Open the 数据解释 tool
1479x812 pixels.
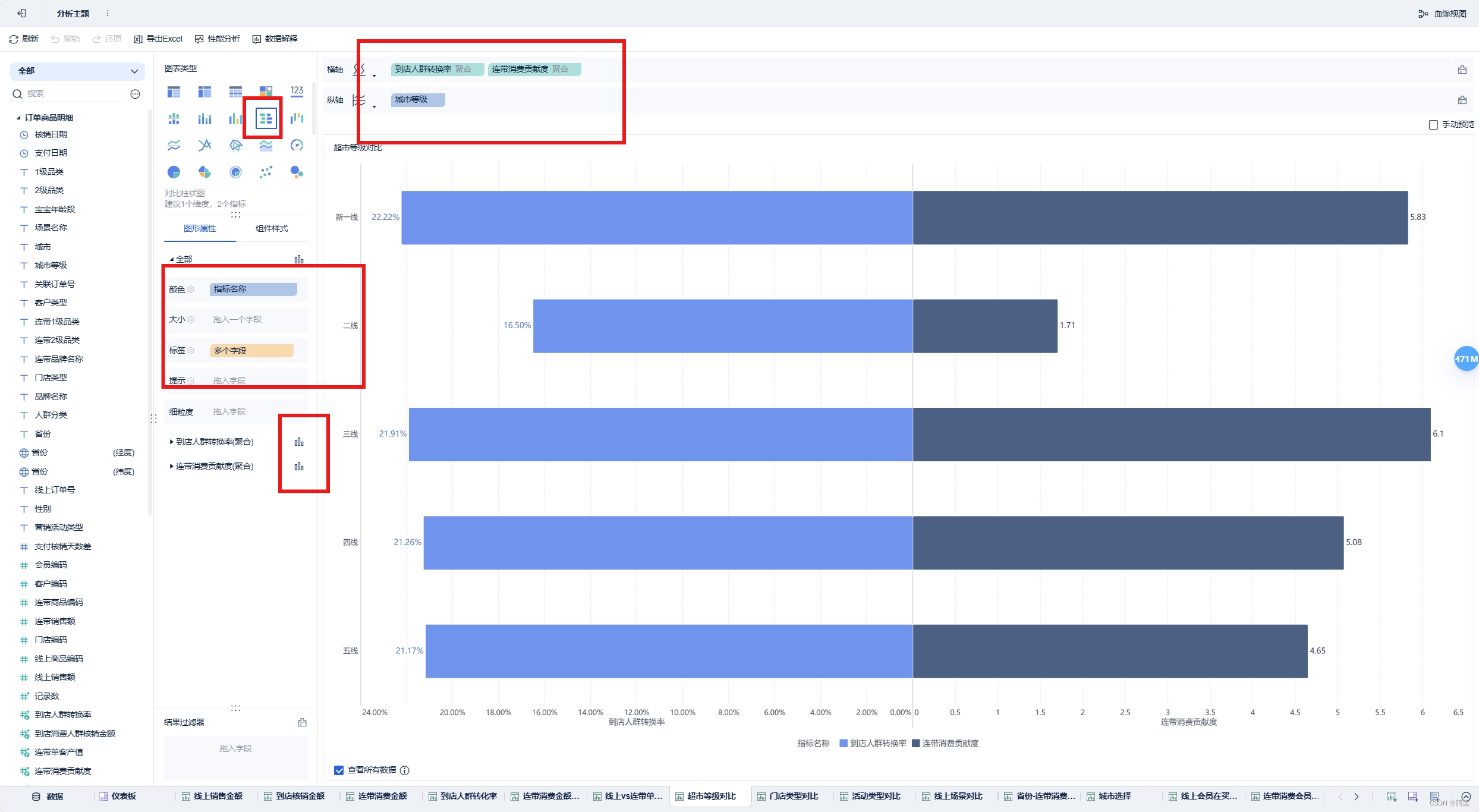[275, 39]
